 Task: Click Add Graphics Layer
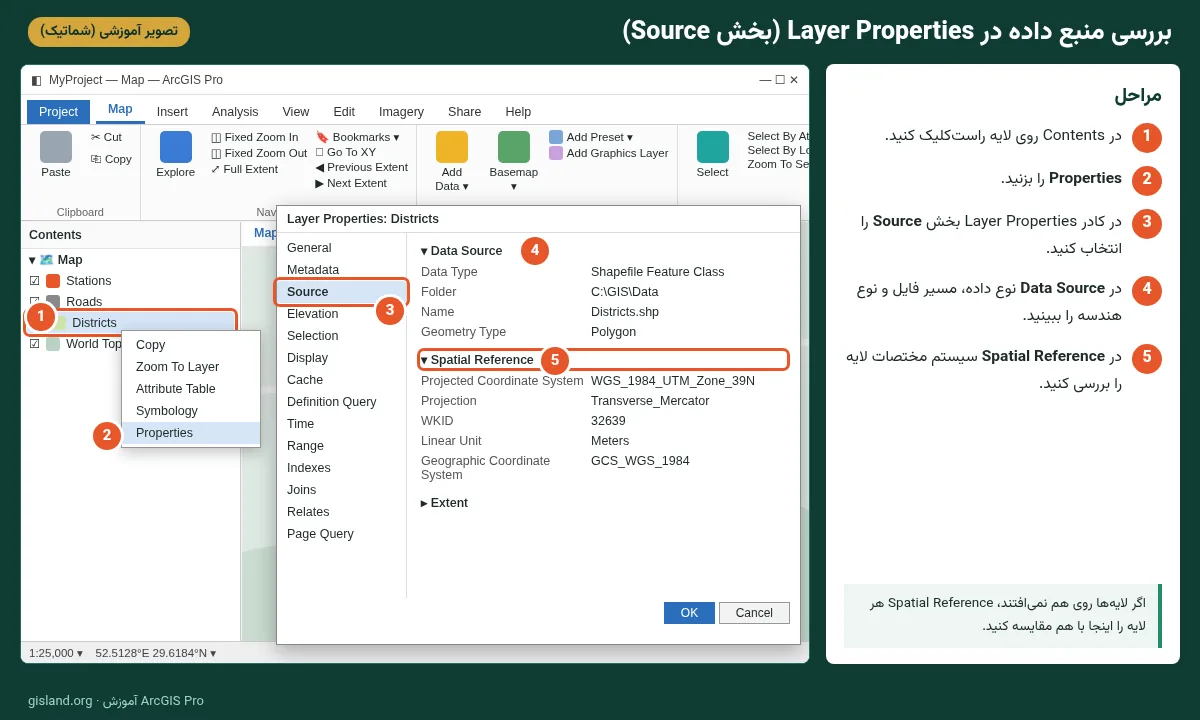[608, 153]
